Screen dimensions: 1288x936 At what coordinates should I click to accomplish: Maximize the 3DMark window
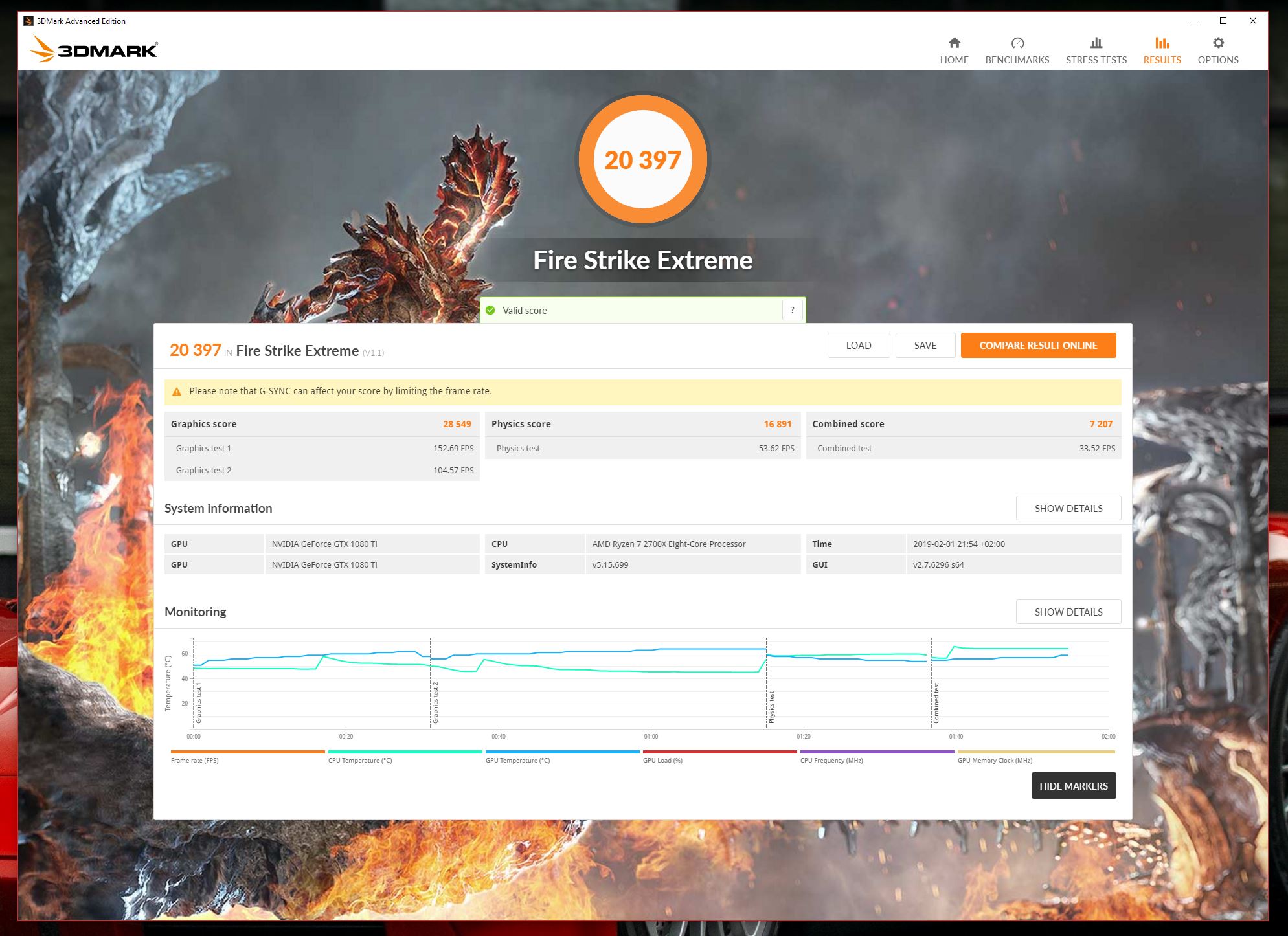pyautogui.click(x=1223, y=21)
